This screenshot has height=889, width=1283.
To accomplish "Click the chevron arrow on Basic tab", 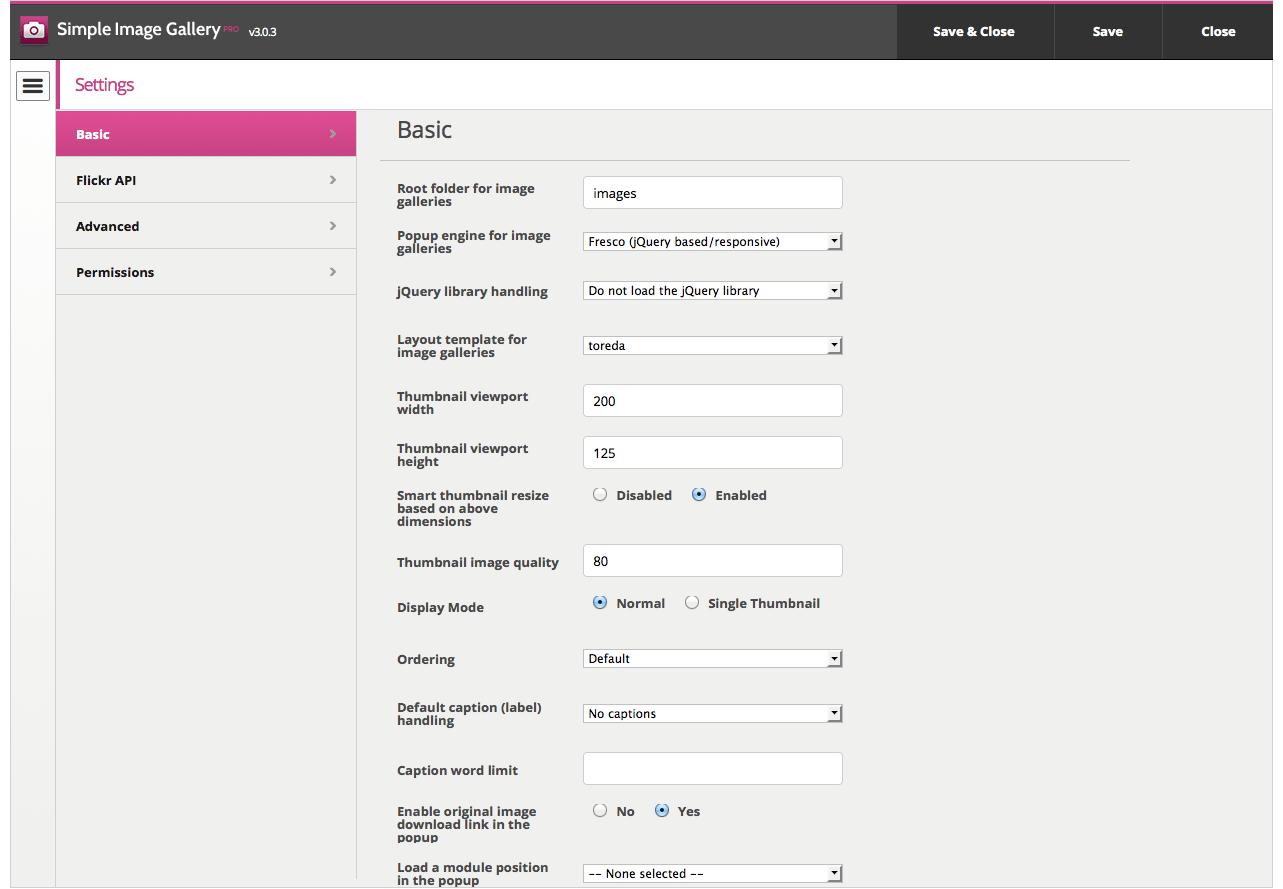I will [333, 134].
